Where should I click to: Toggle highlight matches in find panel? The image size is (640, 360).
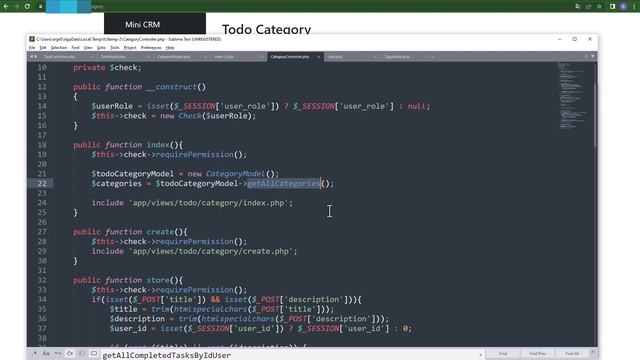tap(93, 353)
